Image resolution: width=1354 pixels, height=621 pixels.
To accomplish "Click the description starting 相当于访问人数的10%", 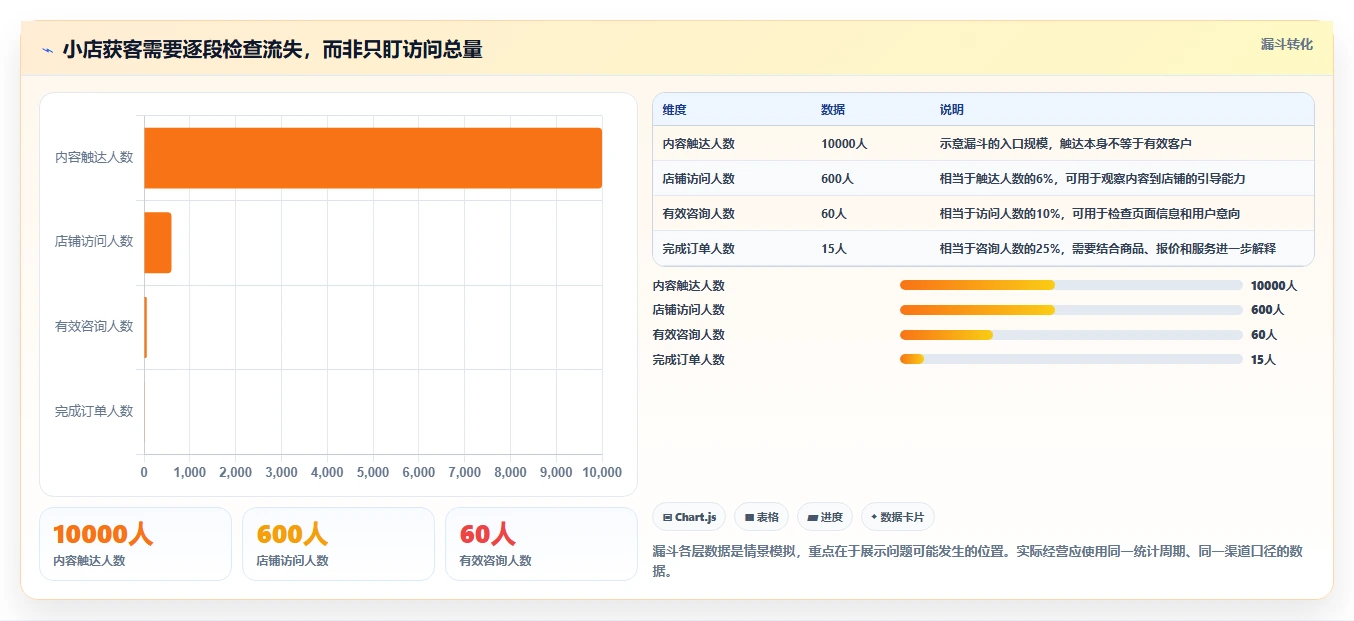I will pyautogui.click(x=1090, y=214).
